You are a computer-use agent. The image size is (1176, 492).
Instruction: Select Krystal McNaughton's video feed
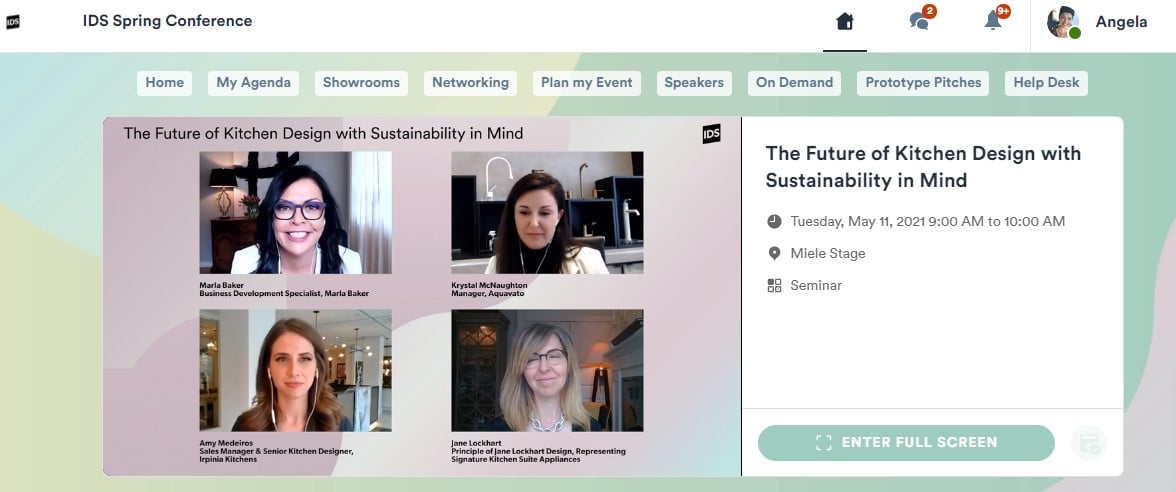548,212
